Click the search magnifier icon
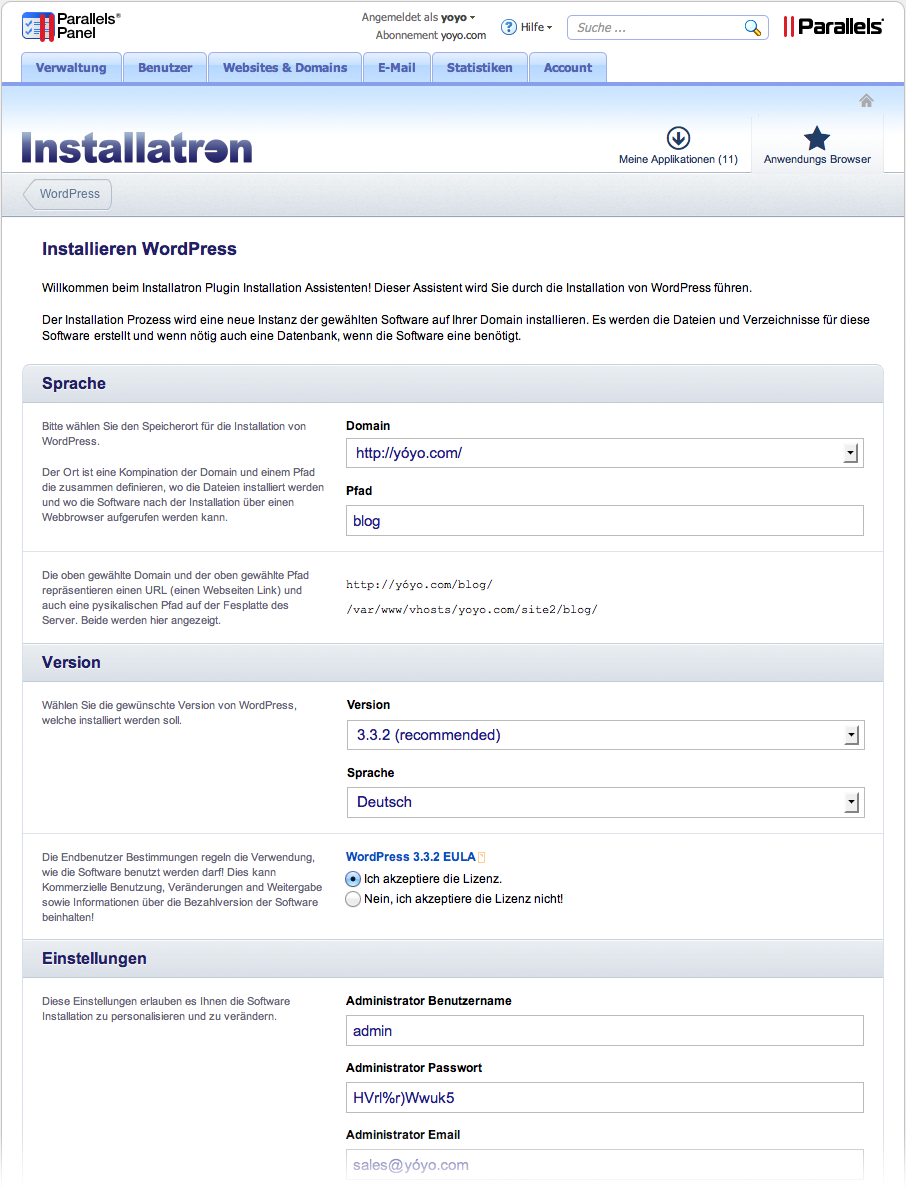 coord(752,28)
